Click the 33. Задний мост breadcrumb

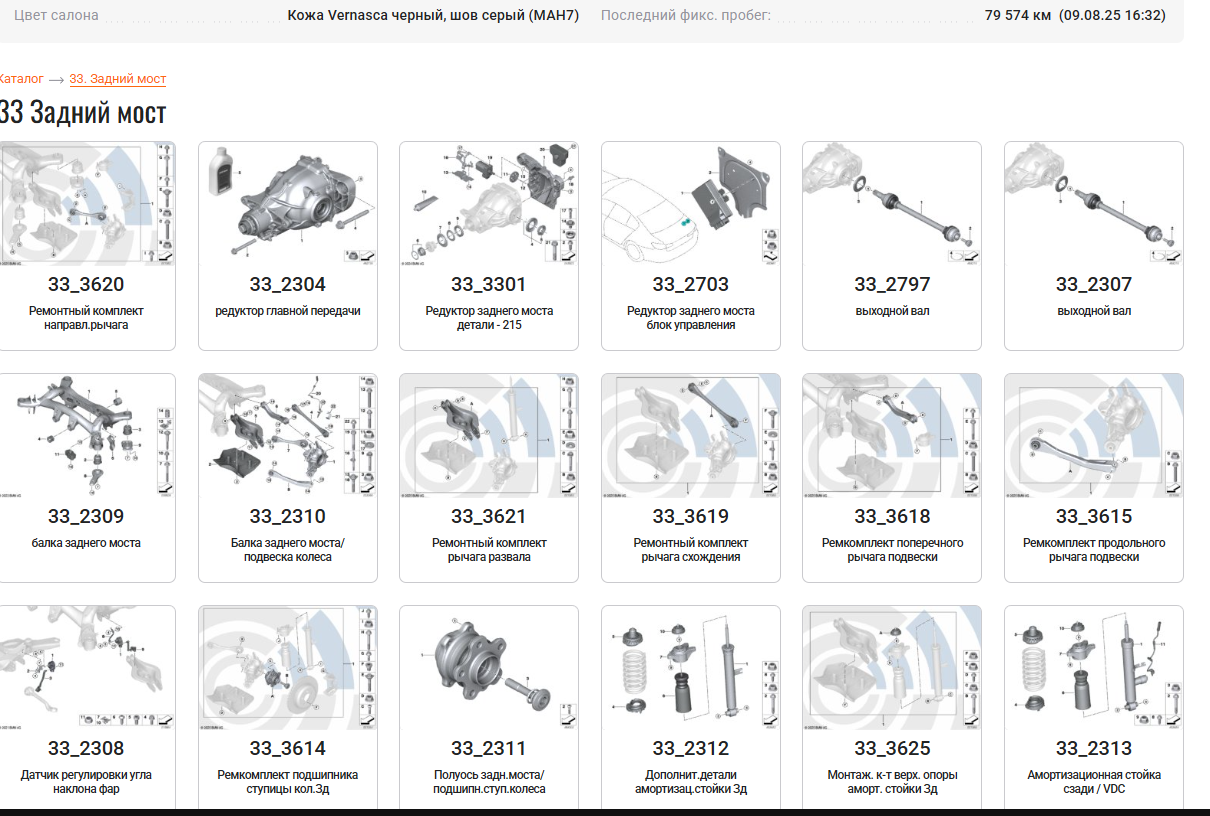[118, 79]
